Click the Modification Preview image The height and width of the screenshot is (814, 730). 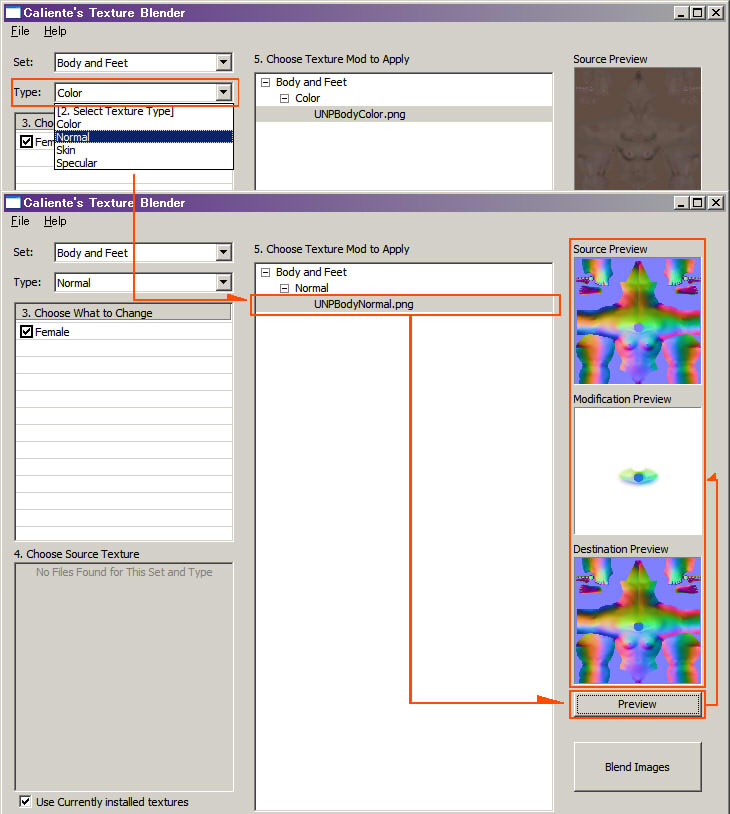click(x=638, y=471)
